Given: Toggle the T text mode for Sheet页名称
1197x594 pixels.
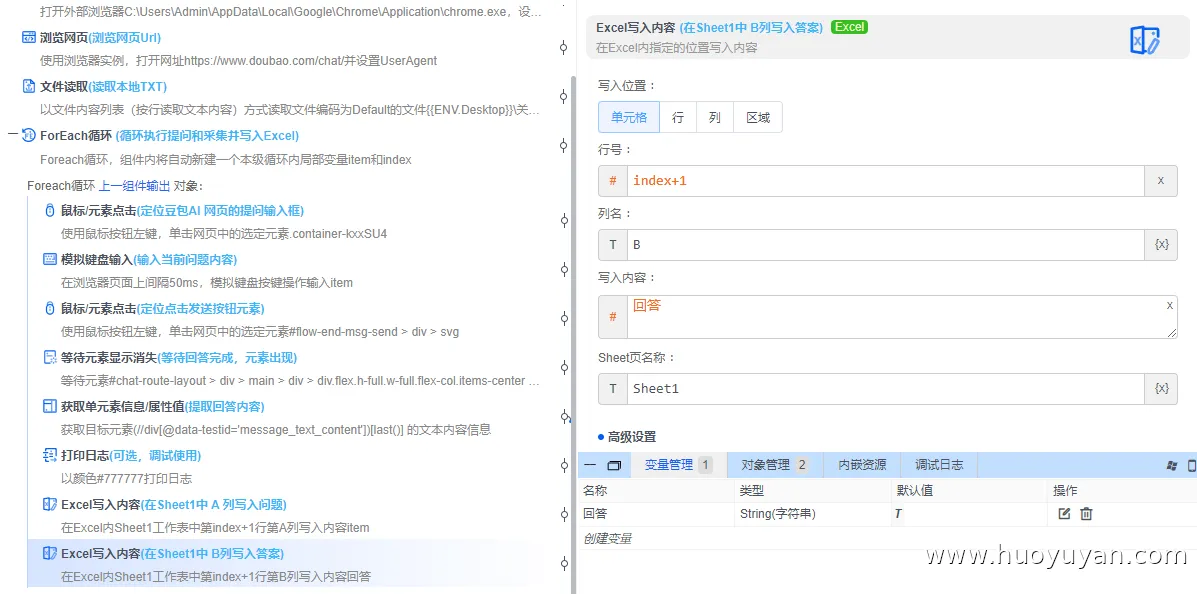Looking at the screenshot, I should click(x=613, y=389).
